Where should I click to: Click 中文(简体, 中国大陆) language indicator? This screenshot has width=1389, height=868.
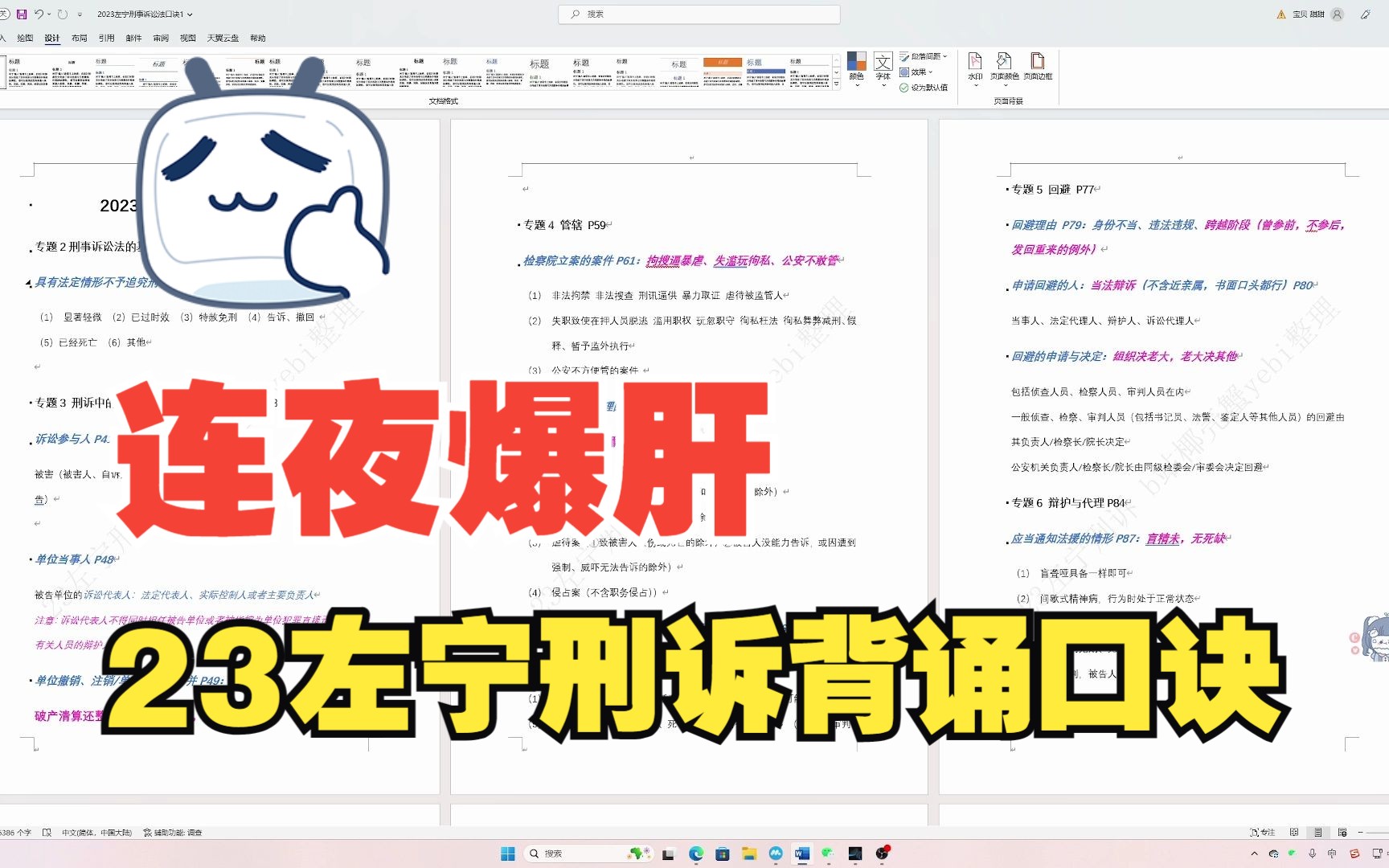point(96,833)
